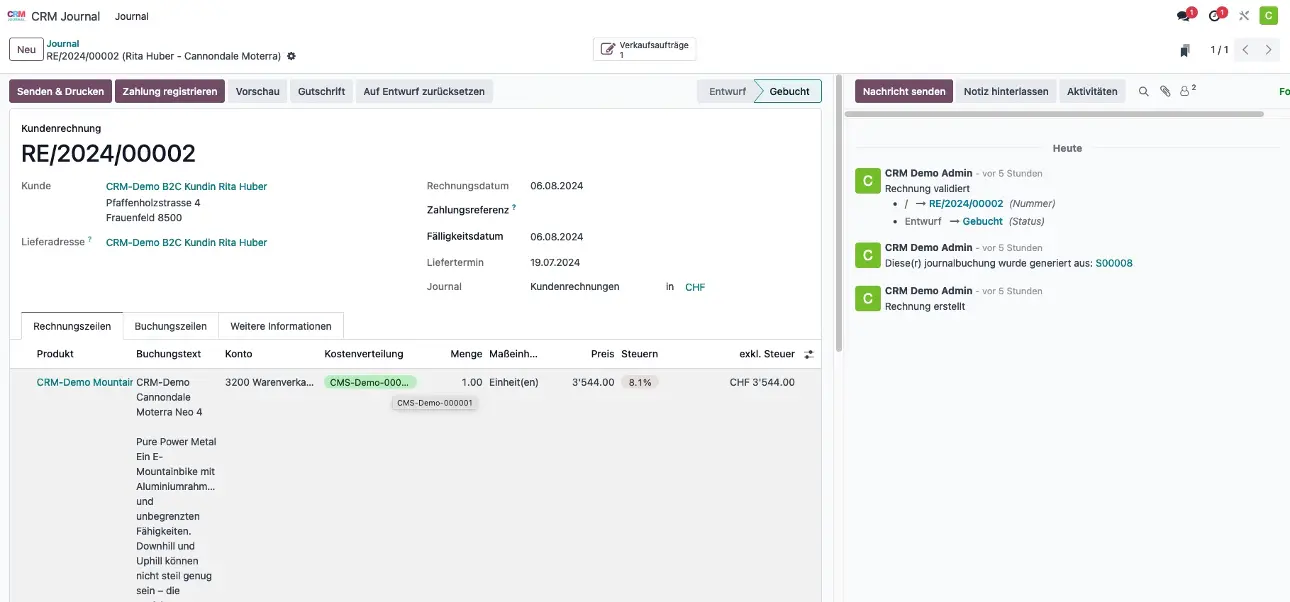Open the Verkaufsaufträge smart button
The image size is (1290, 602).
tap(645, 50)
